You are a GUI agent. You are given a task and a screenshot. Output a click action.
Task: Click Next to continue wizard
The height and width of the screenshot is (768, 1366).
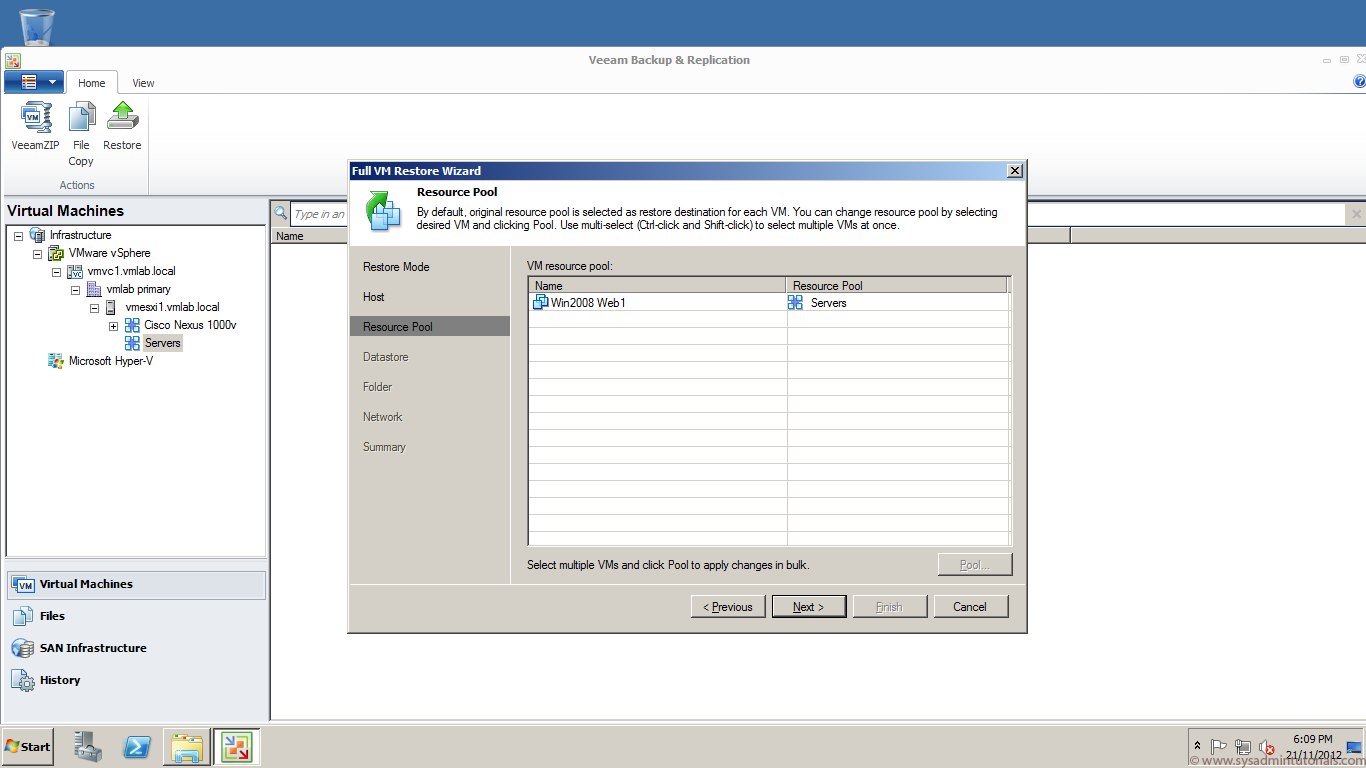tap(809, 607)
